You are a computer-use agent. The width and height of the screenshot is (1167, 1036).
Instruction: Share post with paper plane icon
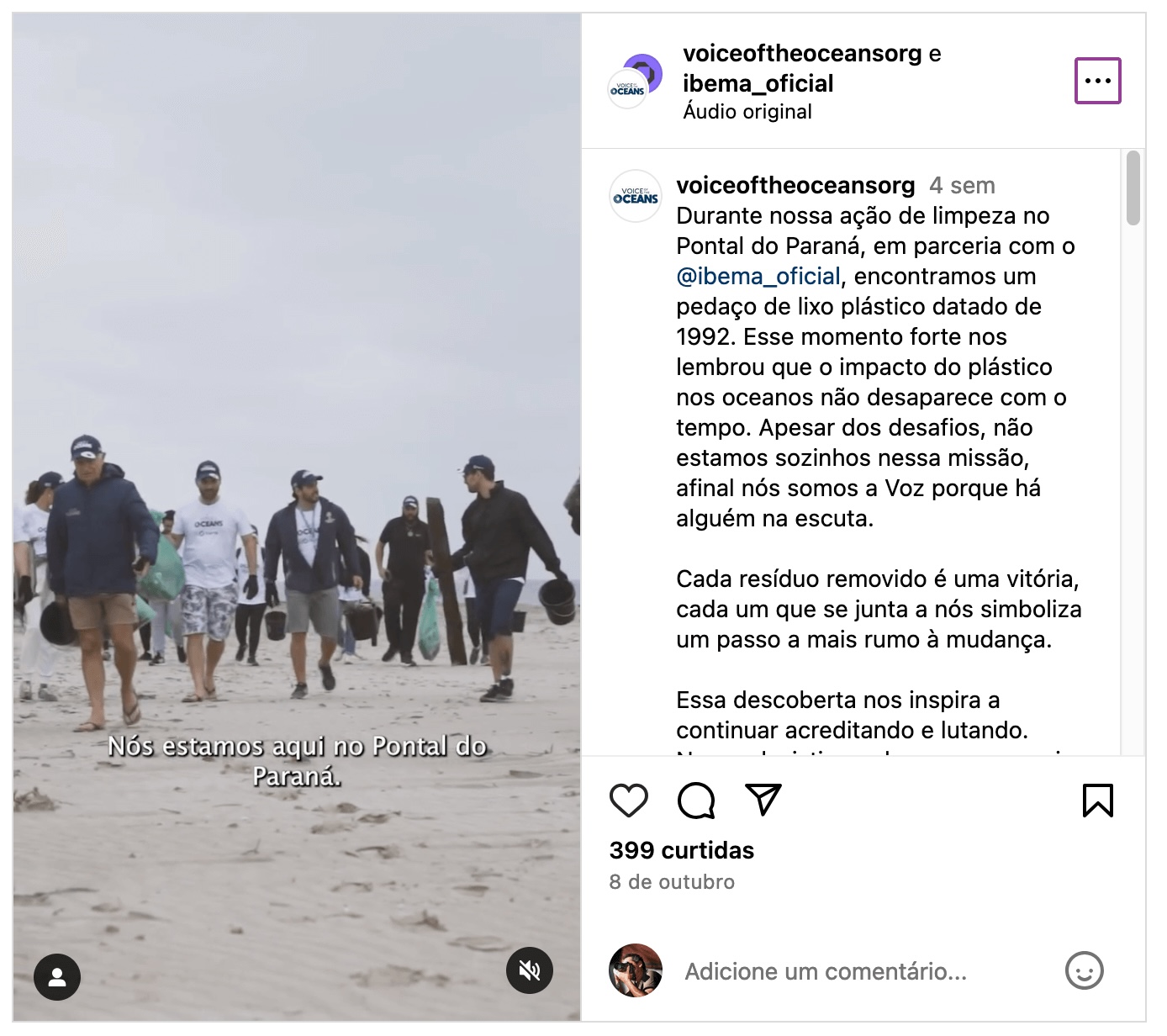pyautogui.click(x=763, y=800)
